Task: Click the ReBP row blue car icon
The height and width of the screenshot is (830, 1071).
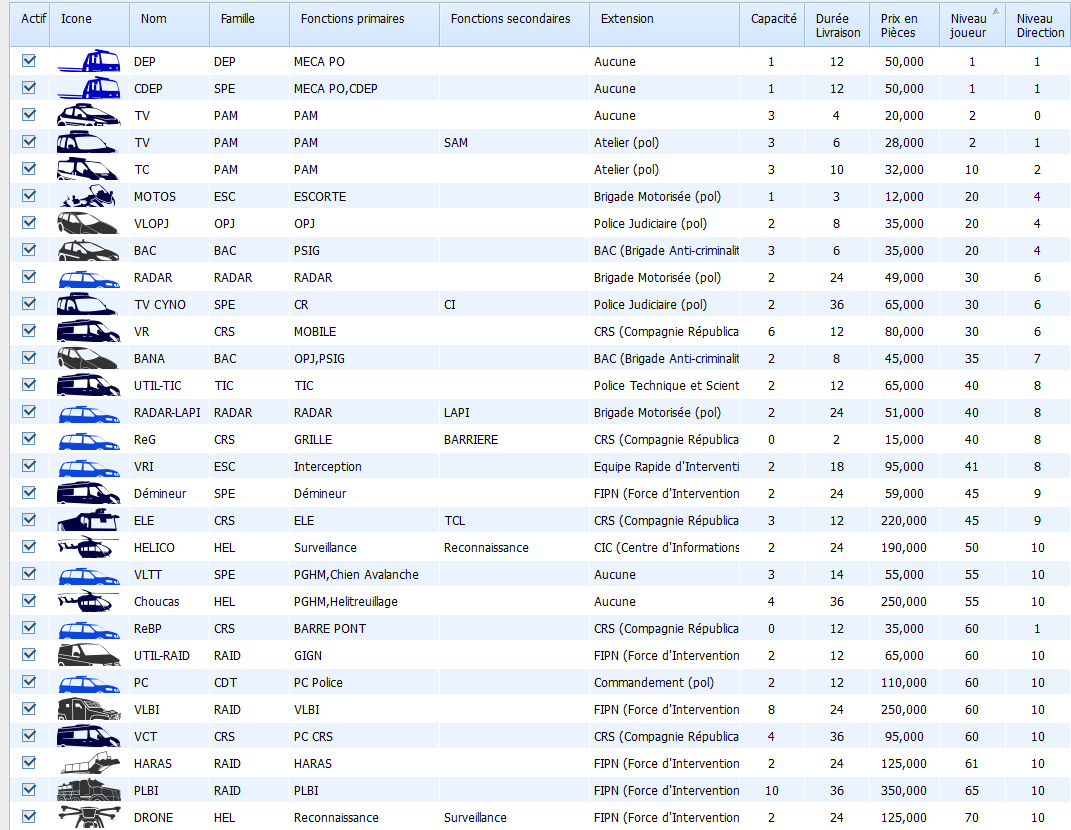Action: point(89,630)
